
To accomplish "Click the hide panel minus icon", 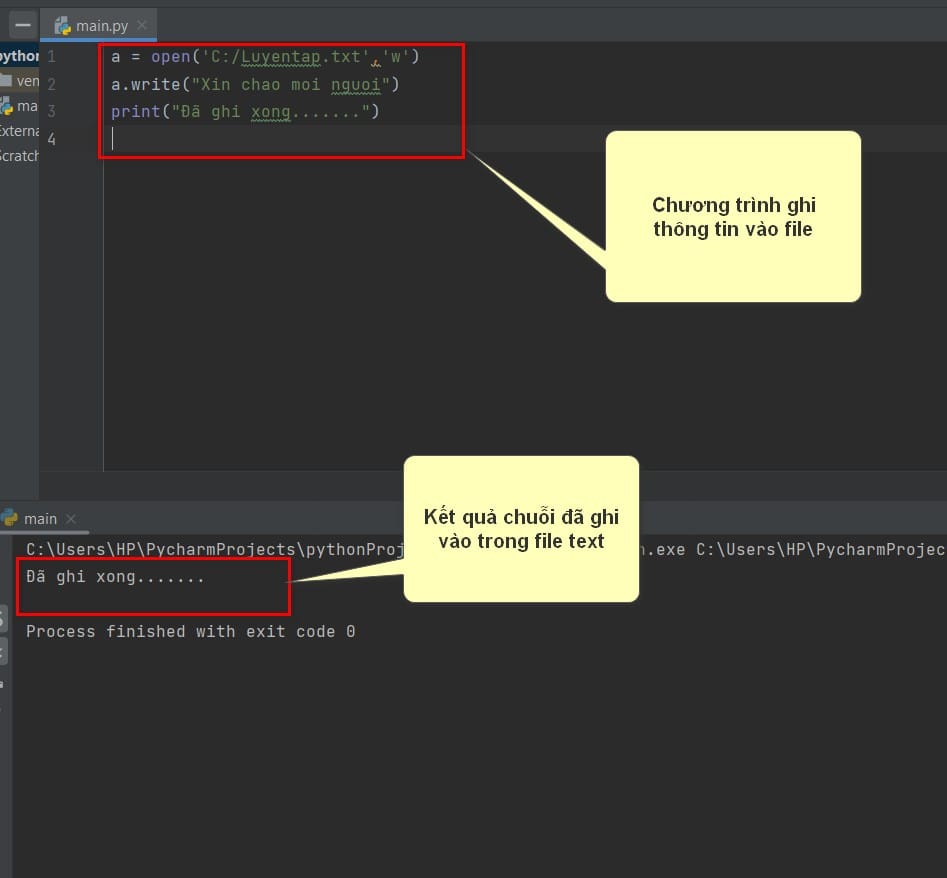I will pyautogui.click(x=23, y=25).
